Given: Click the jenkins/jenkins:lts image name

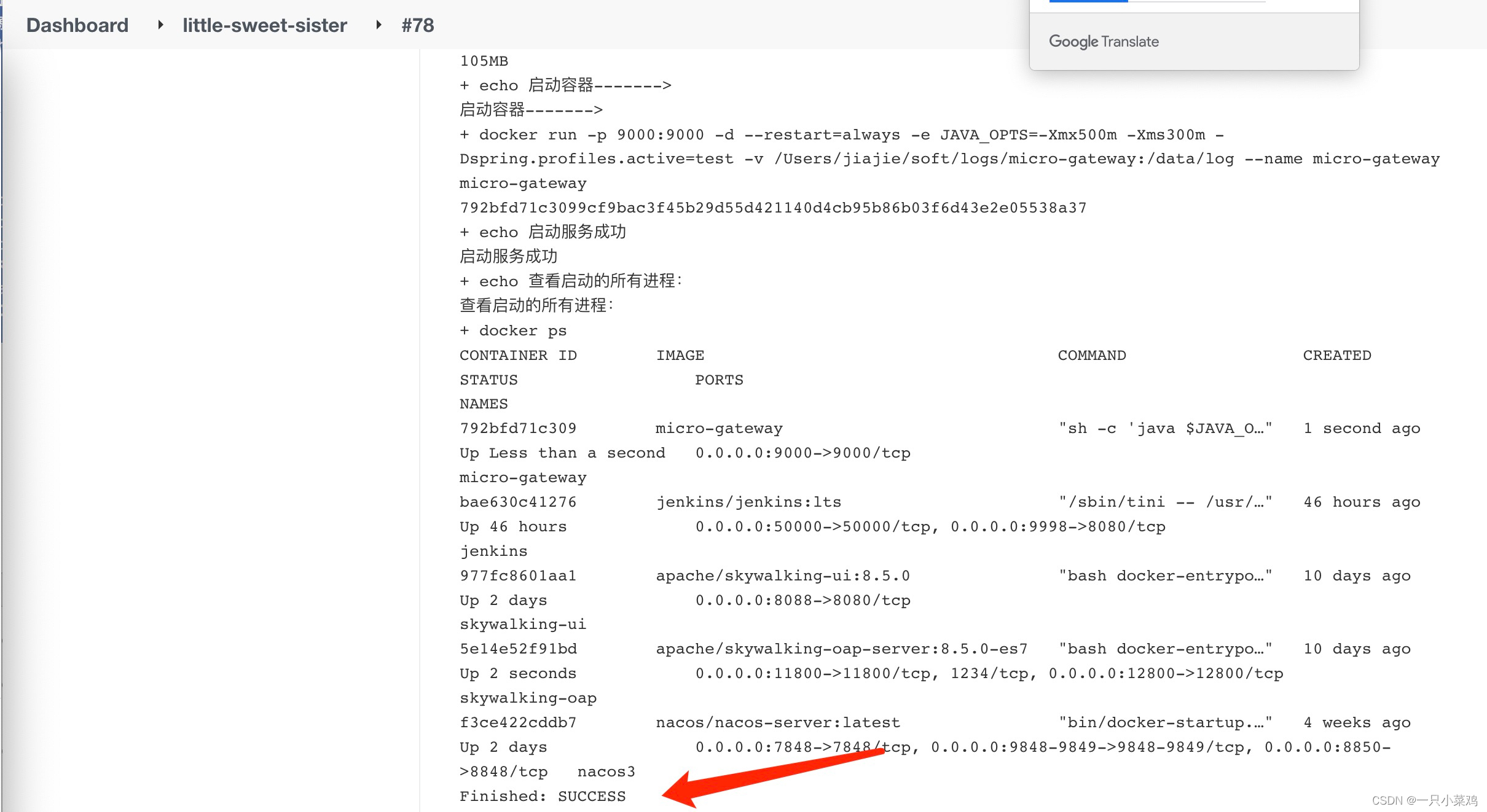Looking at the screenshot, I should point(748,502).
